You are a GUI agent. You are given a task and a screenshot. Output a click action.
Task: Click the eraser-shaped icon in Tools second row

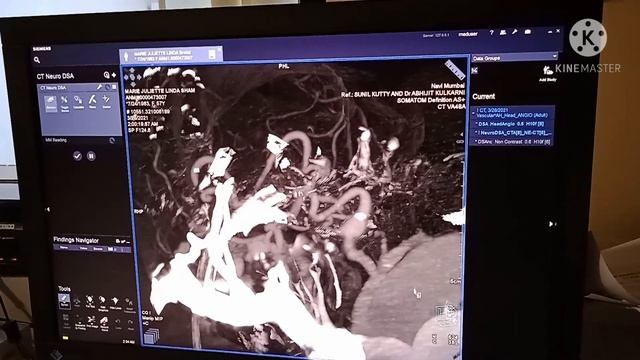click(x=104, y=322)
